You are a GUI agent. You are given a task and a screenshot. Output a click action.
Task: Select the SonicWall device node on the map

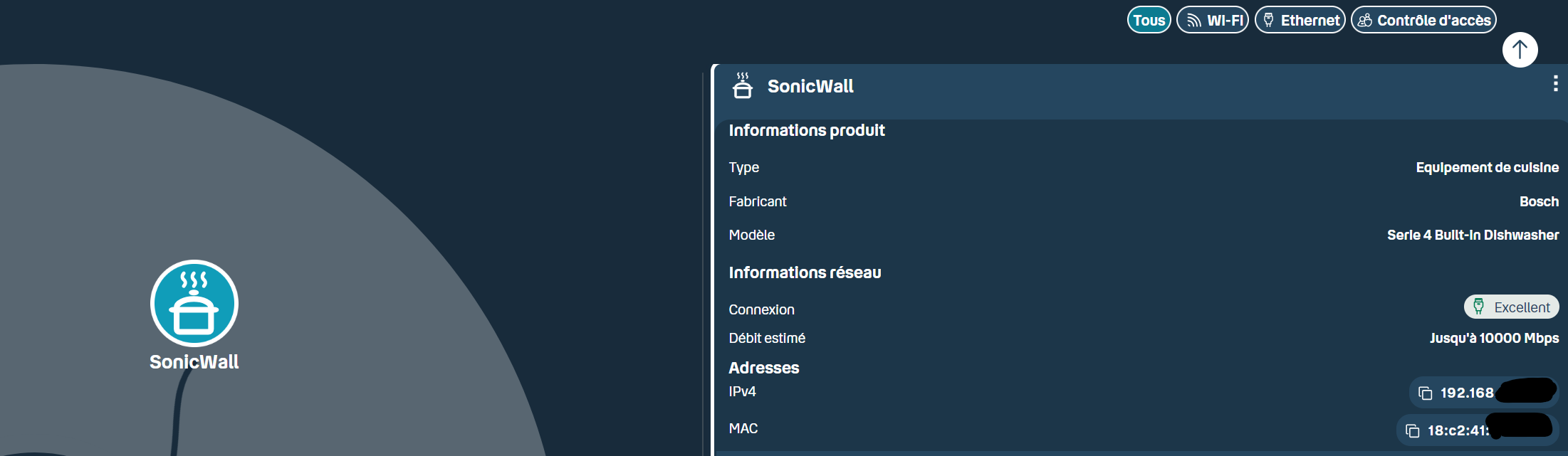(194, 303)
